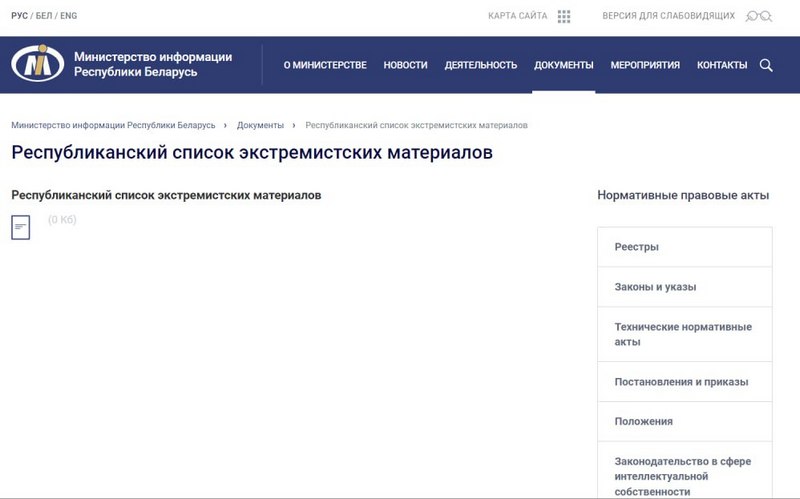The height and width of the screenshot is (499, 800).
Task: Click the Министерство информации breadcrumb link
Action: click(113, 125)
